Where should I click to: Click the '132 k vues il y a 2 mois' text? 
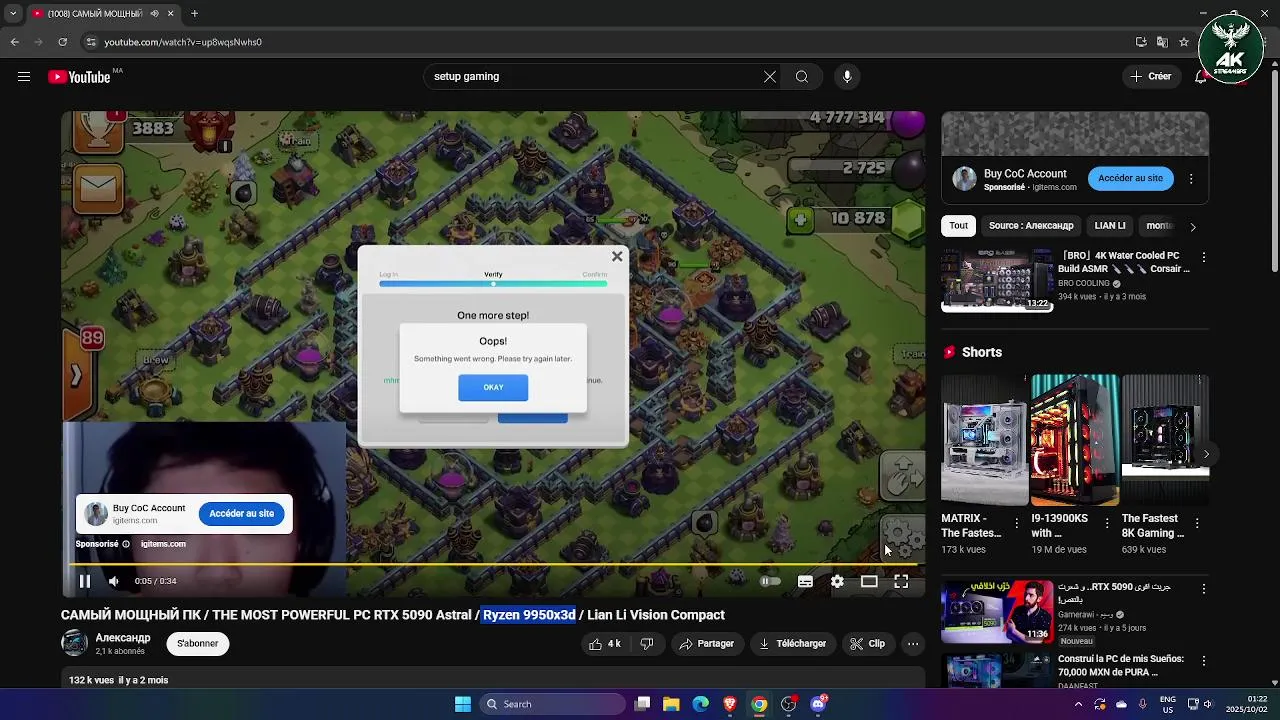118,680
